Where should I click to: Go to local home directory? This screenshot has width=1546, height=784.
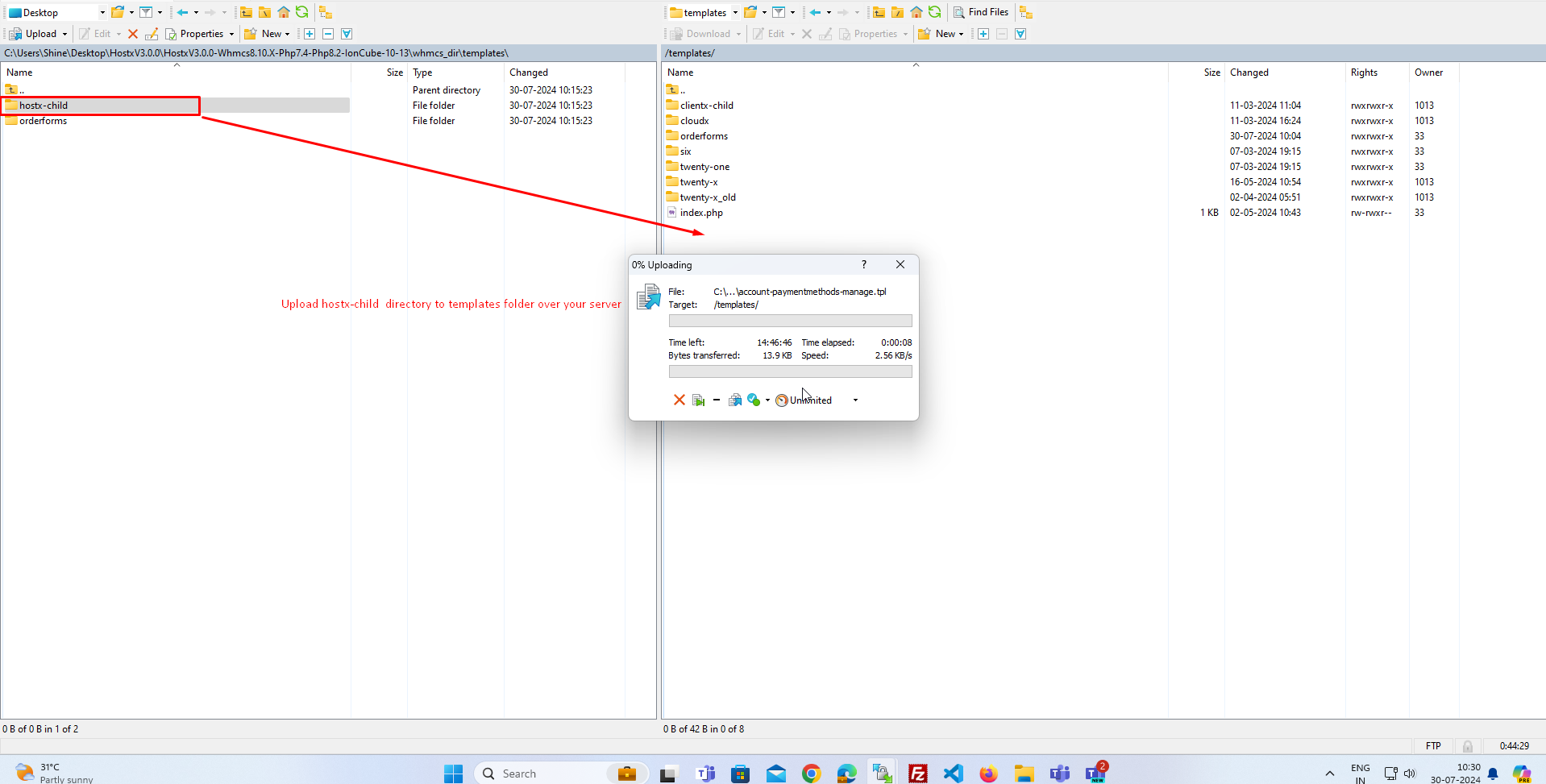[x=284, y=12]
